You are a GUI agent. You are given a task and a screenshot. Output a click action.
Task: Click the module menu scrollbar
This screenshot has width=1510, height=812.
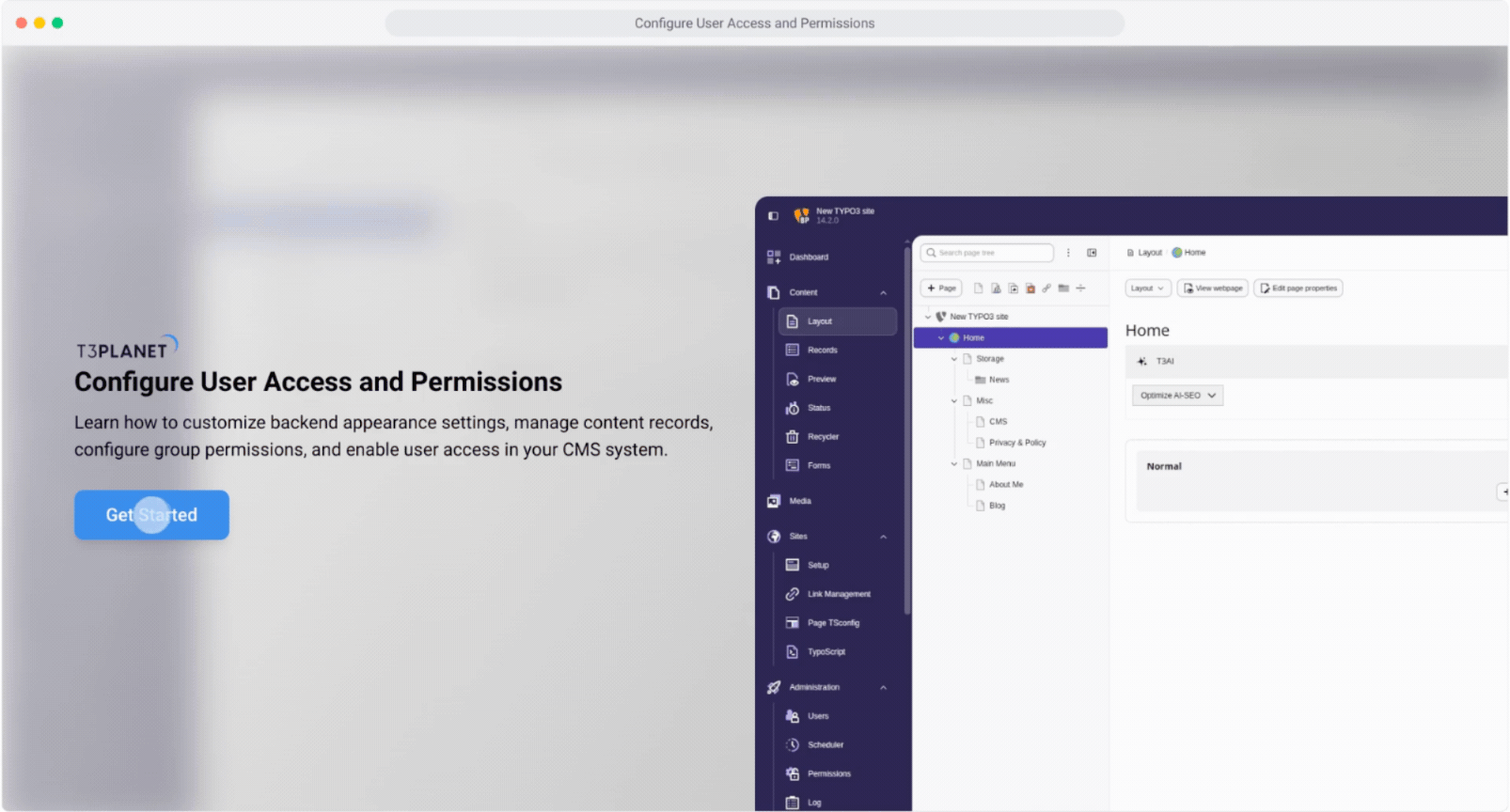907,432
